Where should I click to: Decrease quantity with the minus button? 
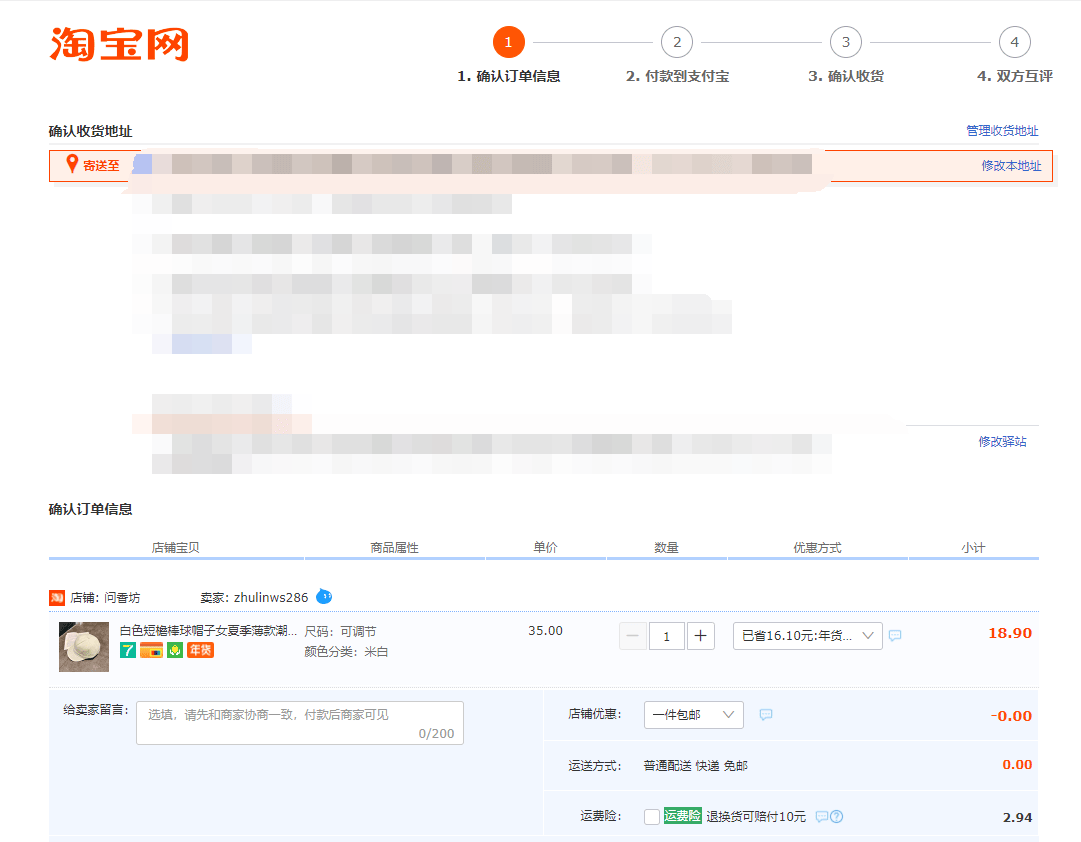[633, 636]
